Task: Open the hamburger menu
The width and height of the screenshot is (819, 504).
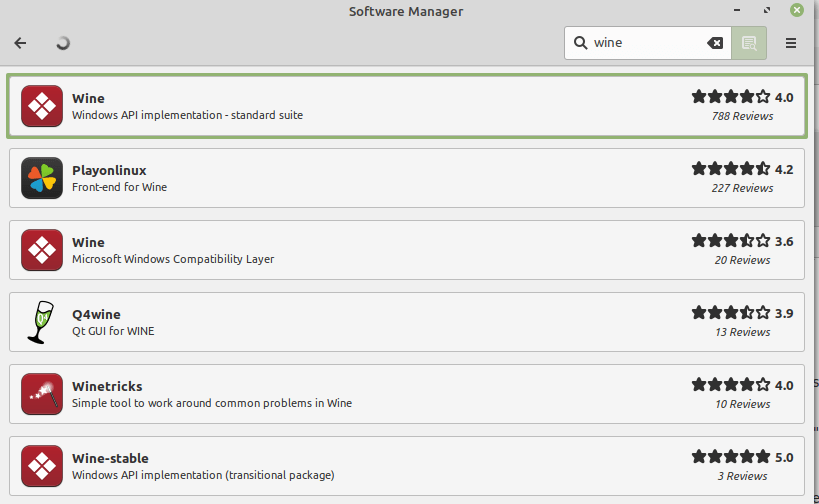Action: [x=791, y=43]
